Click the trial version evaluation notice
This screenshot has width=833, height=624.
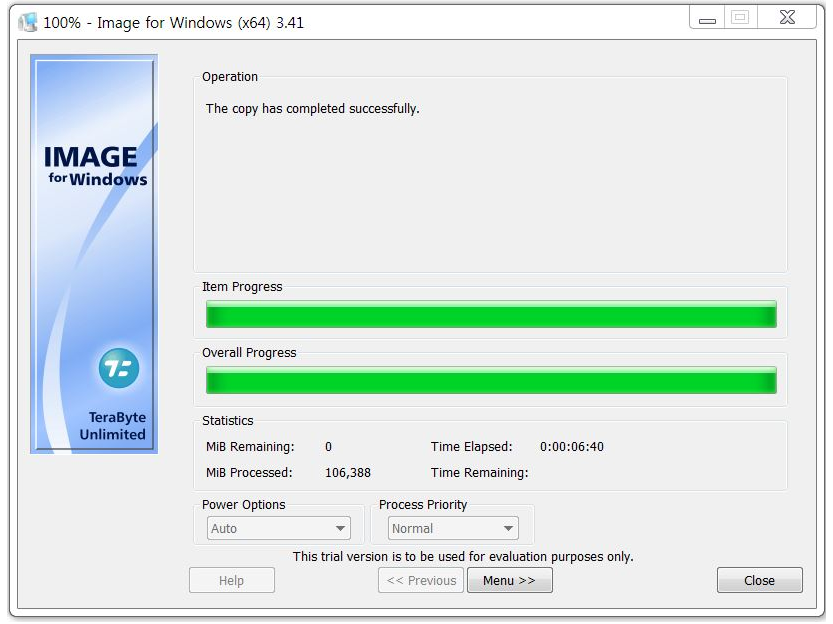pos(463,557)
